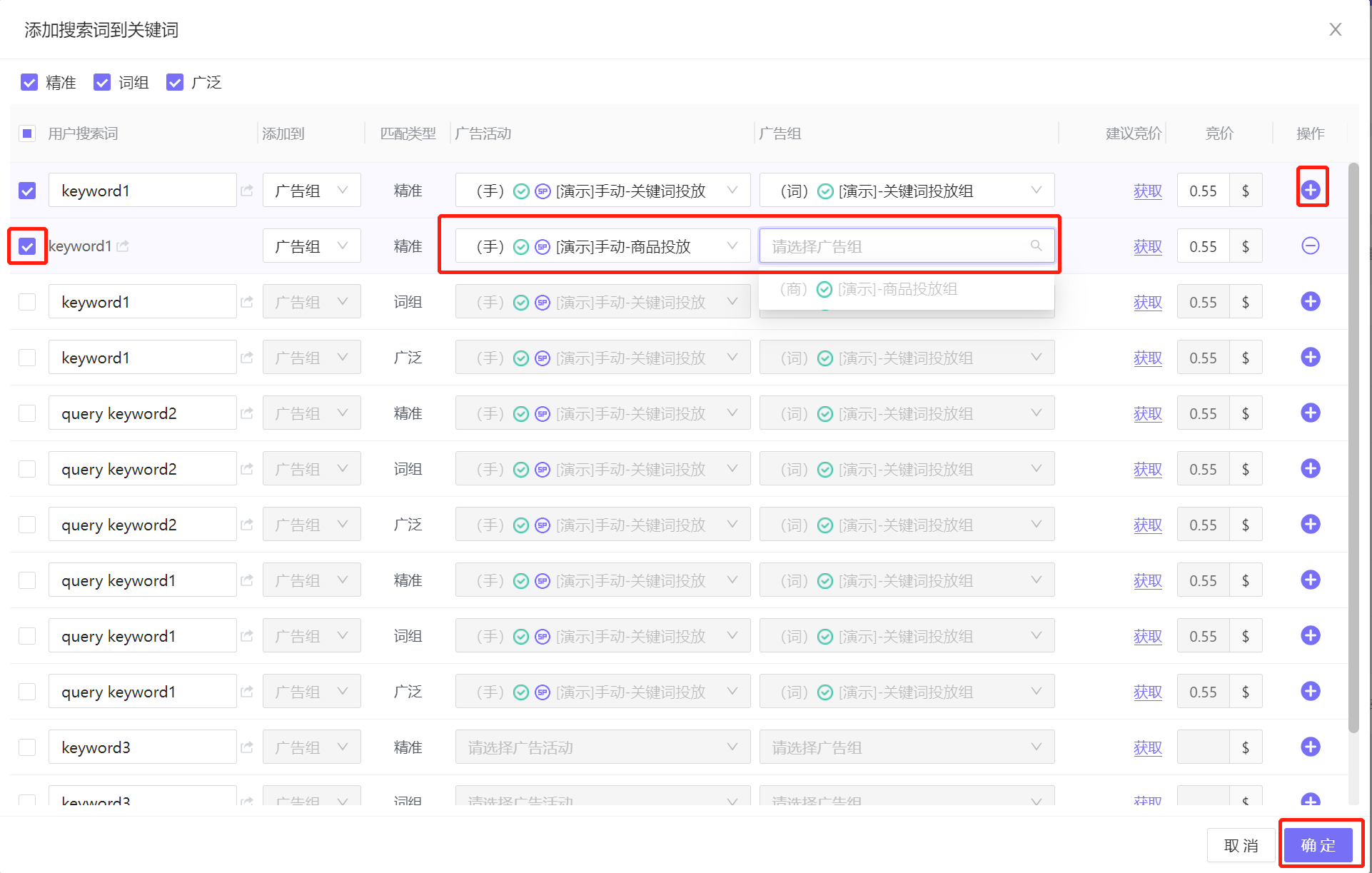1372x873 pixels.
Task: Click keyword text field in first keyword1 row
Action: 143,191
